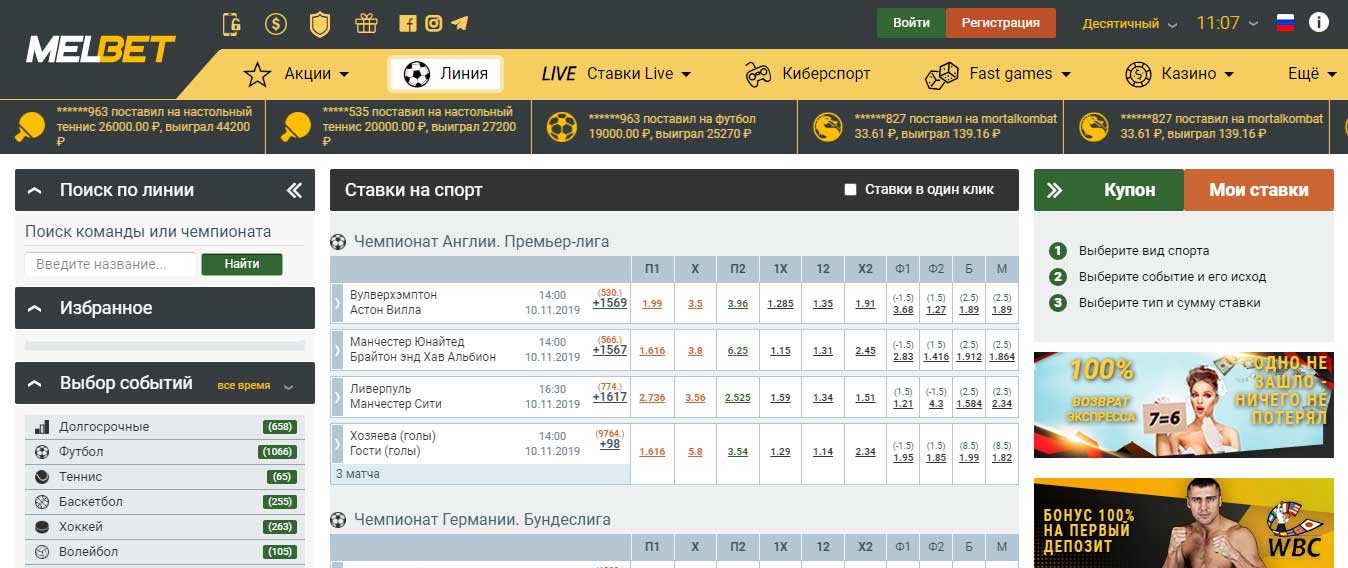Click the dice Fast games icon
The width and height of the screenshot is (1348, 568).
tap(942, 74)
